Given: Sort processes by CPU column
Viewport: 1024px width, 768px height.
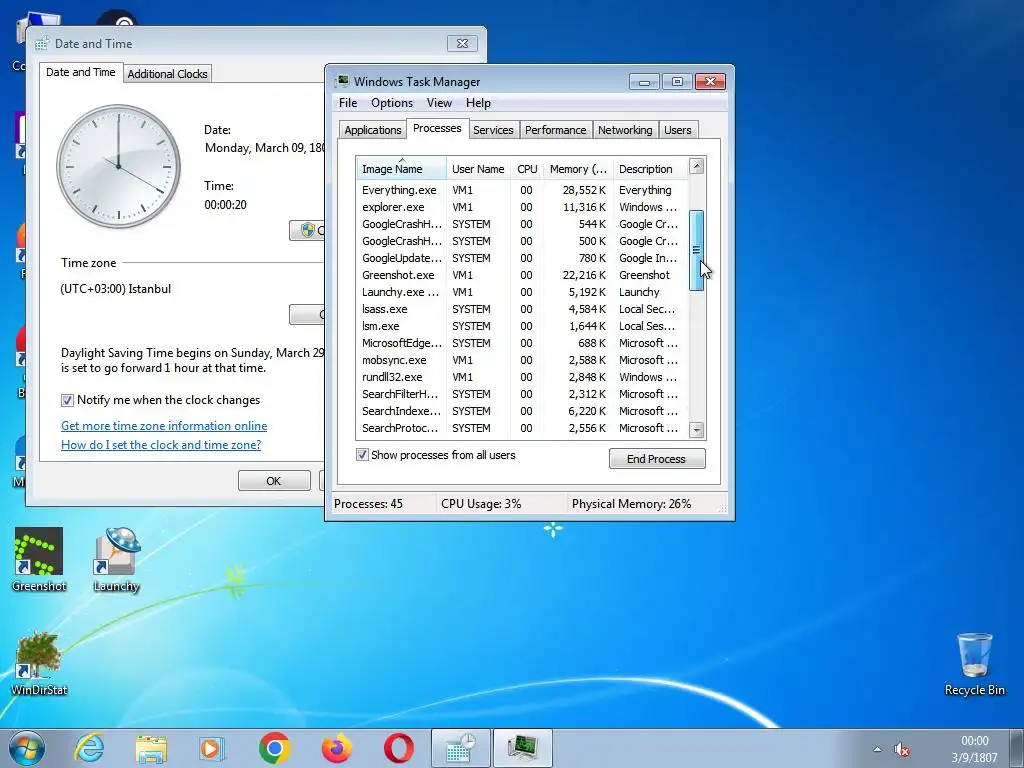Looking at the screenshot, I should (527, 168).
